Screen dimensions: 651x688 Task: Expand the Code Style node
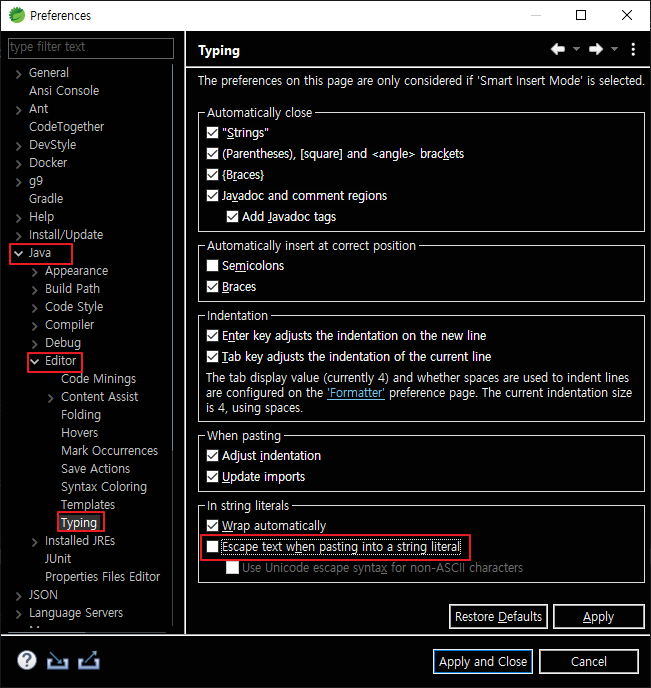(x=35, y=308)
